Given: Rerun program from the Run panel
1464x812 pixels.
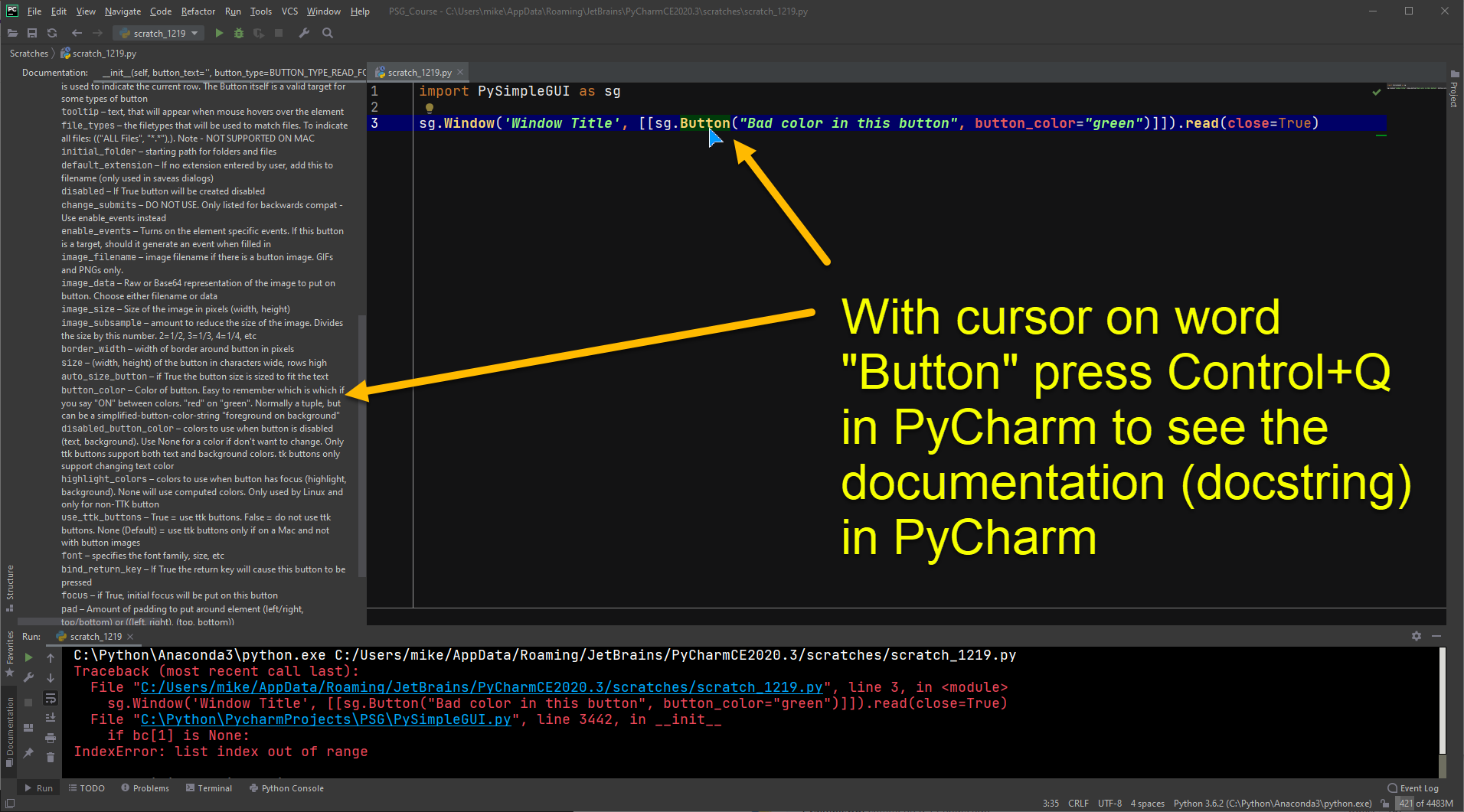Looking at the screenshot, I should (x=28, y=657).
